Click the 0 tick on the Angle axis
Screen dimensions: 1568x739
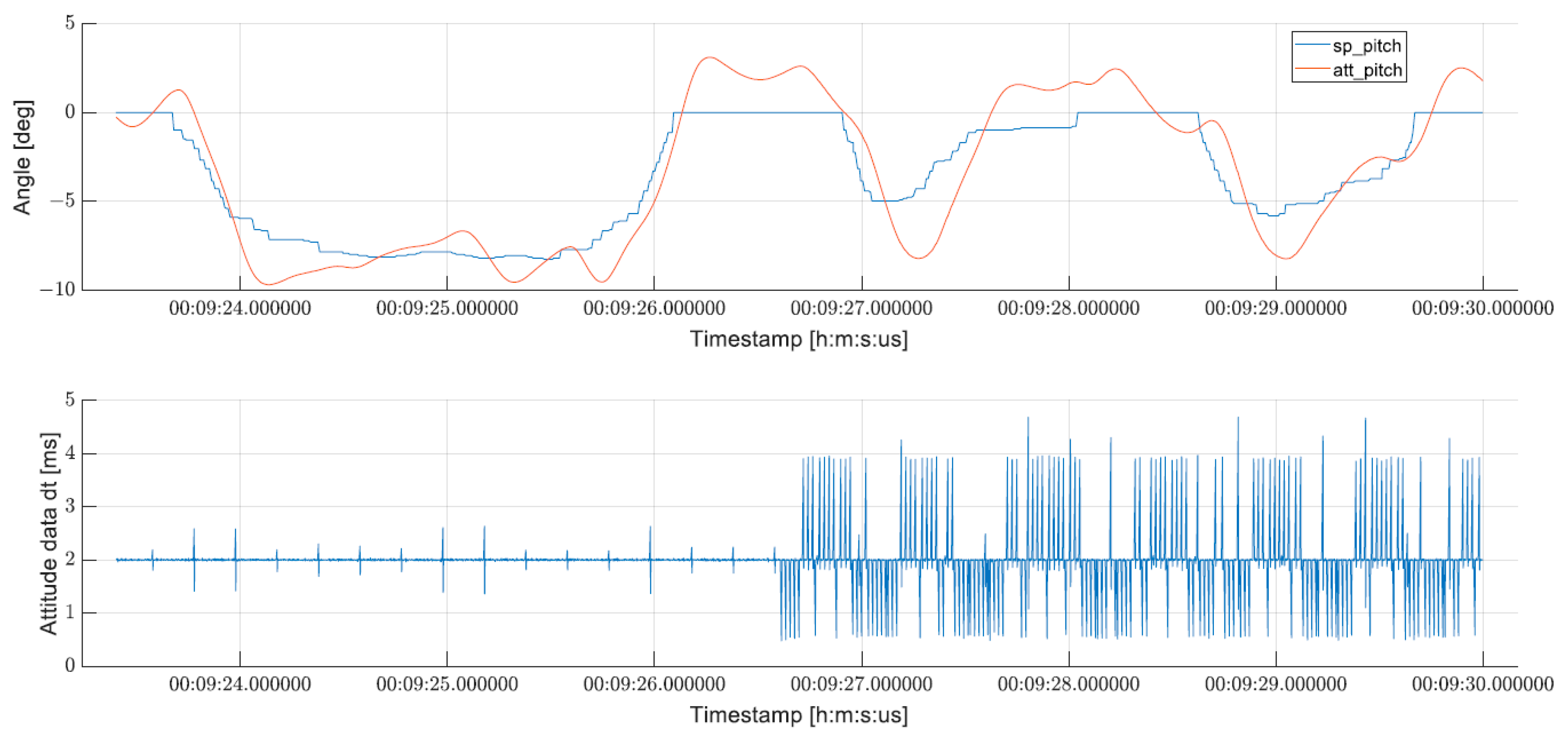pos(70,112)
